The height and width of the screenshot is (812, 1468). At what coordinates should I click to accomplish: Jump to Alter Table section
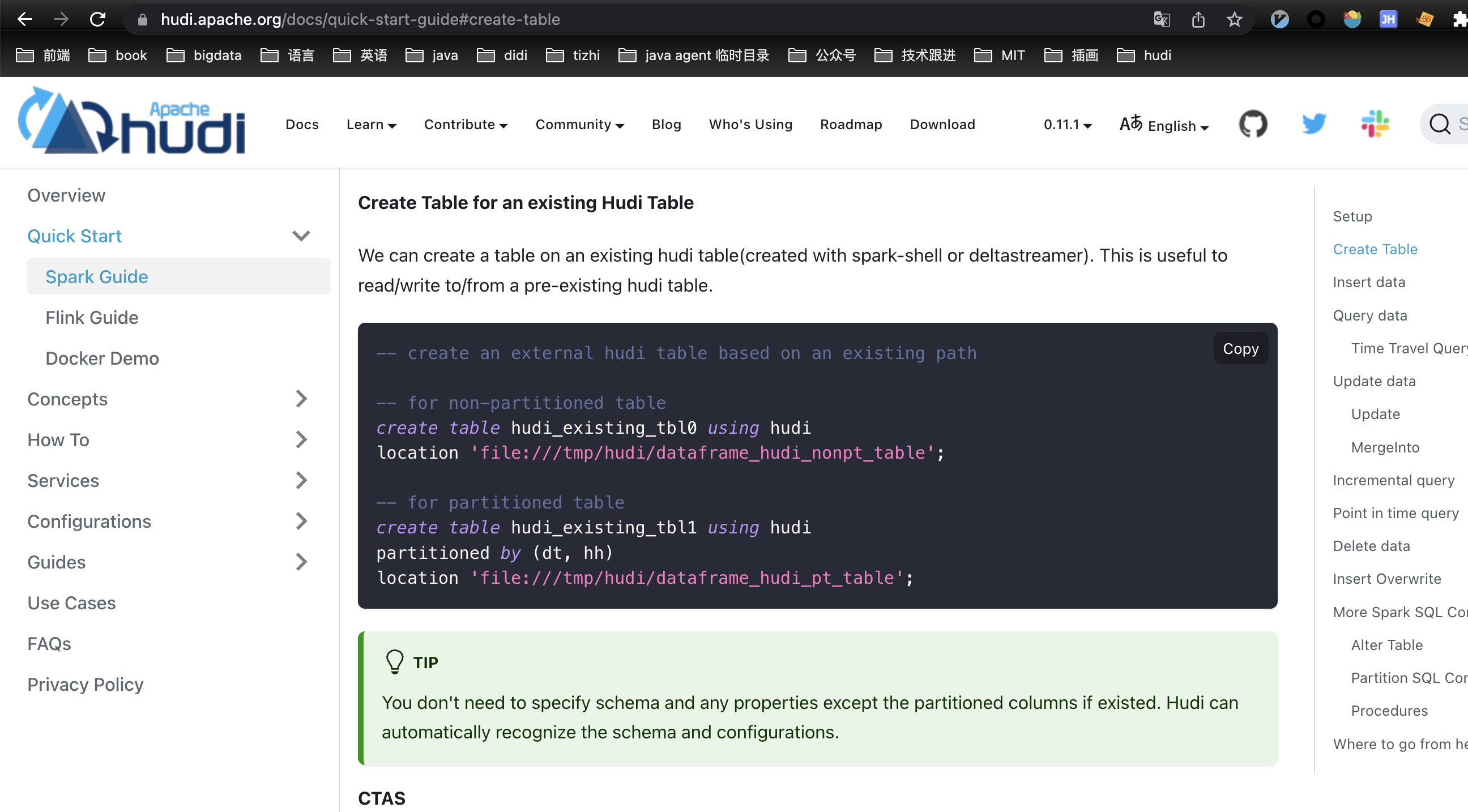[1386, 645]
